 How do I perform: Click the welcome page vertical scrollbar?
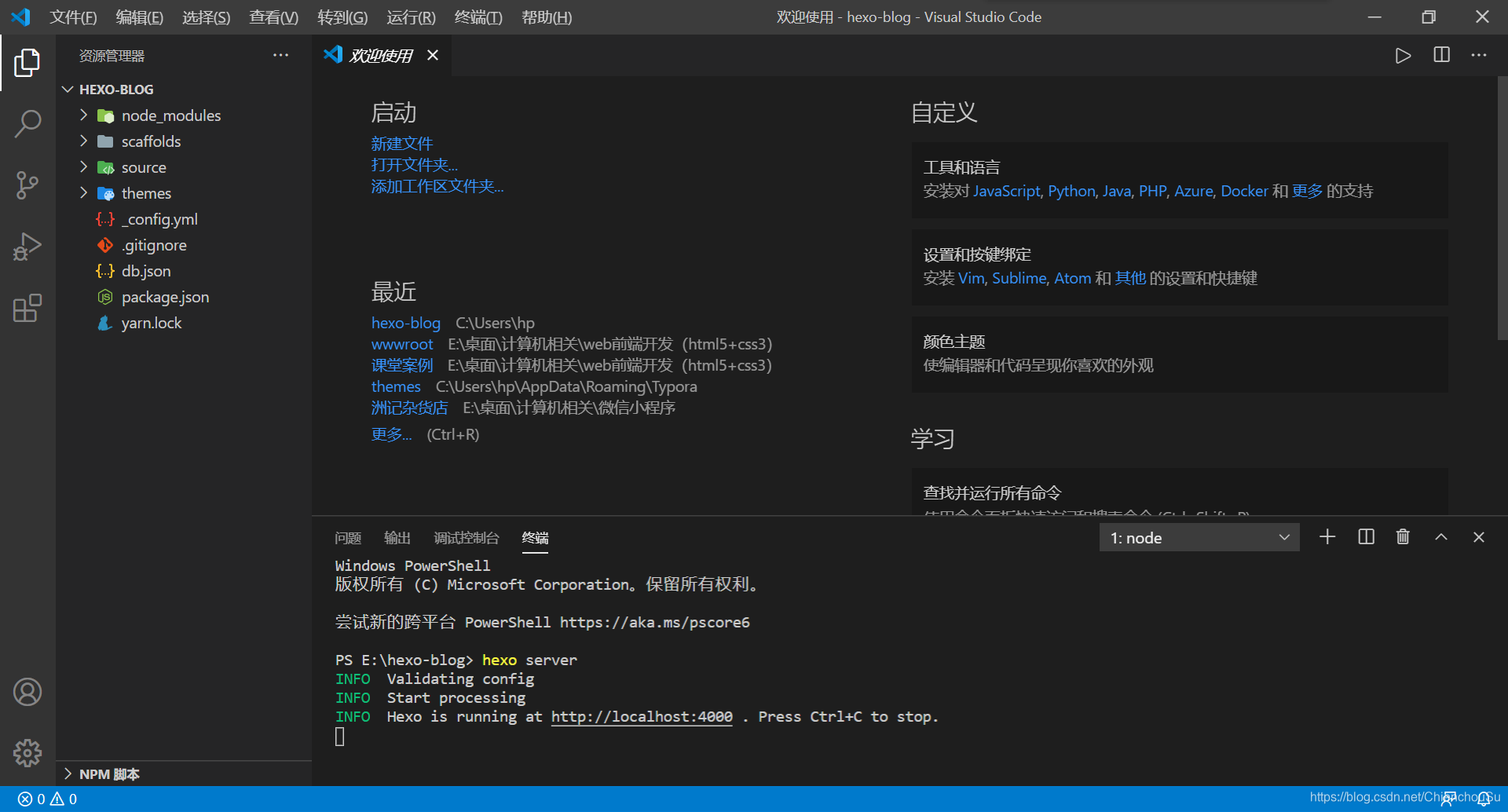pyautogui.click(x=1502, y=208)
